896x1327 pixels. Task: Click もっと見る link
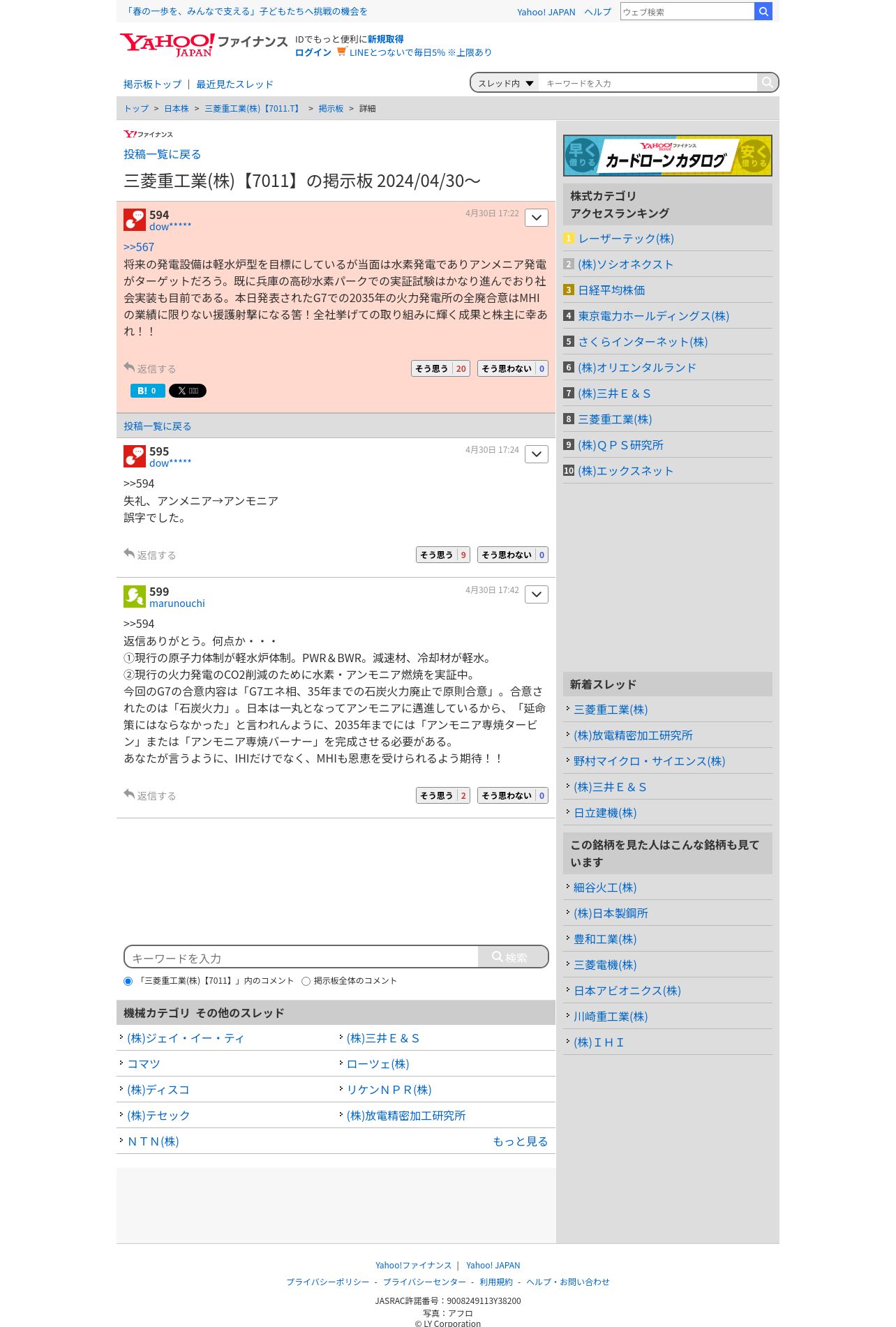pos(520,1141)
